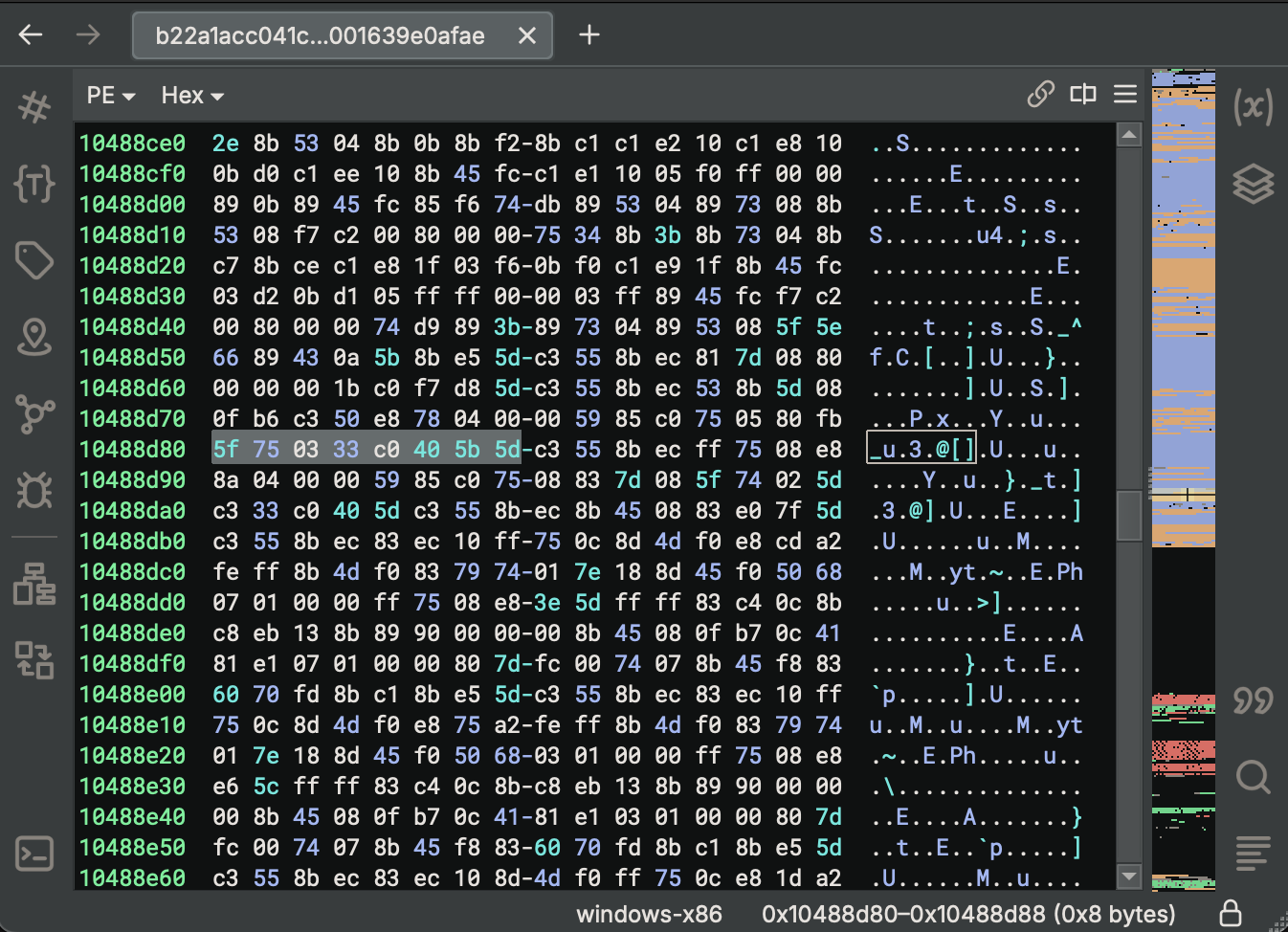Open the text lines right sidebar icon
This screenshot has width=1288, height=932.
click(x=1253, y=854)
